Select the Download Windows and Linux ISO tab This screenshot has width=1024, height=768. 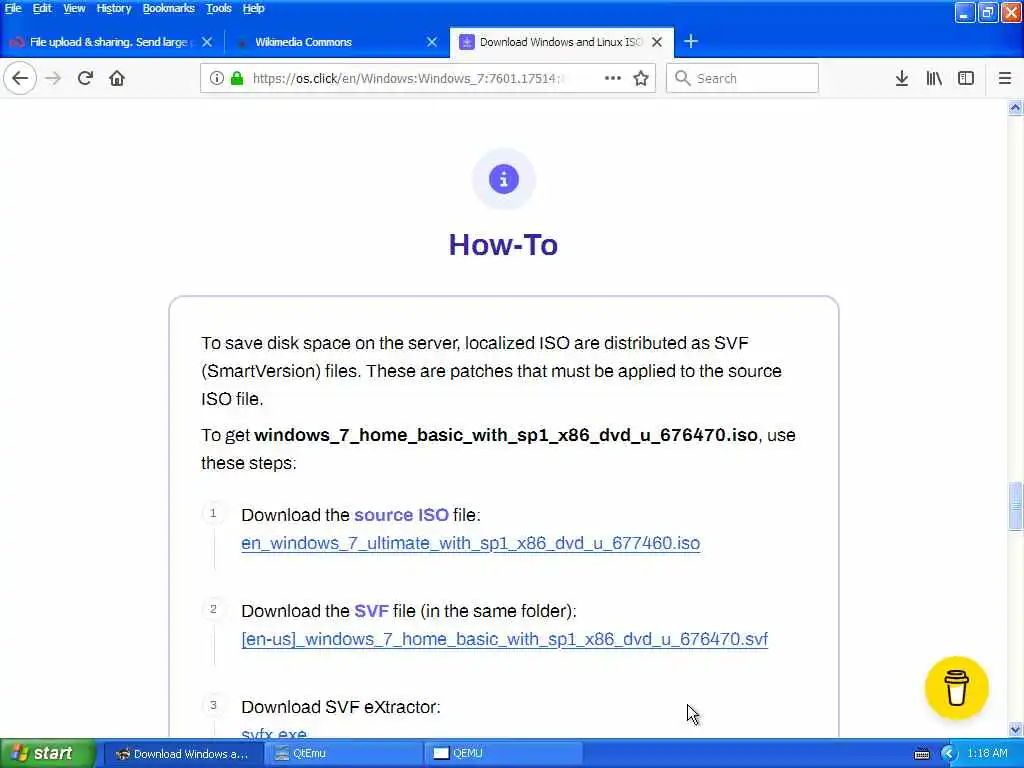[x=562, y=42]
